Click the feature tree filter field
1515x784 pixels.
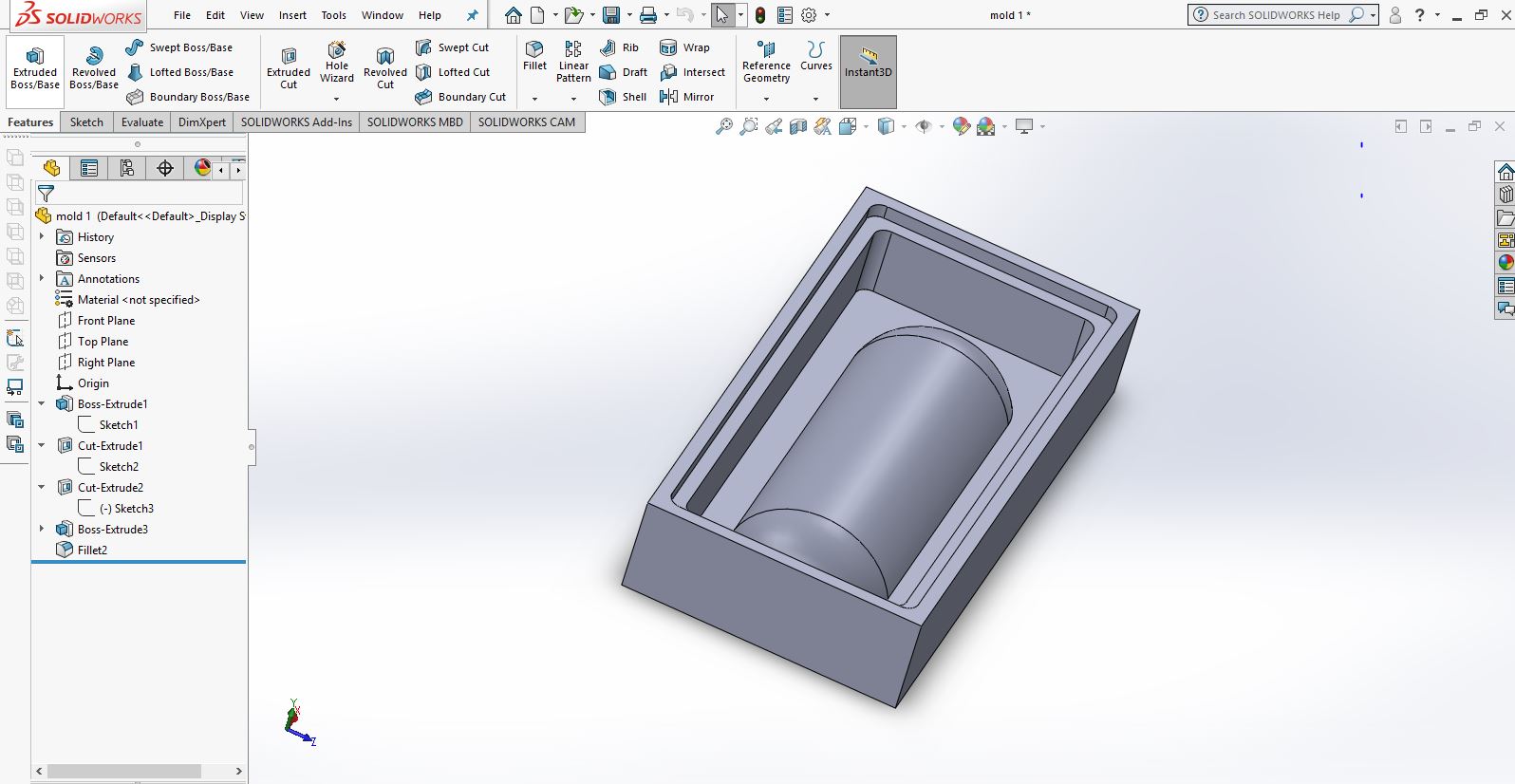pos(140,193)
